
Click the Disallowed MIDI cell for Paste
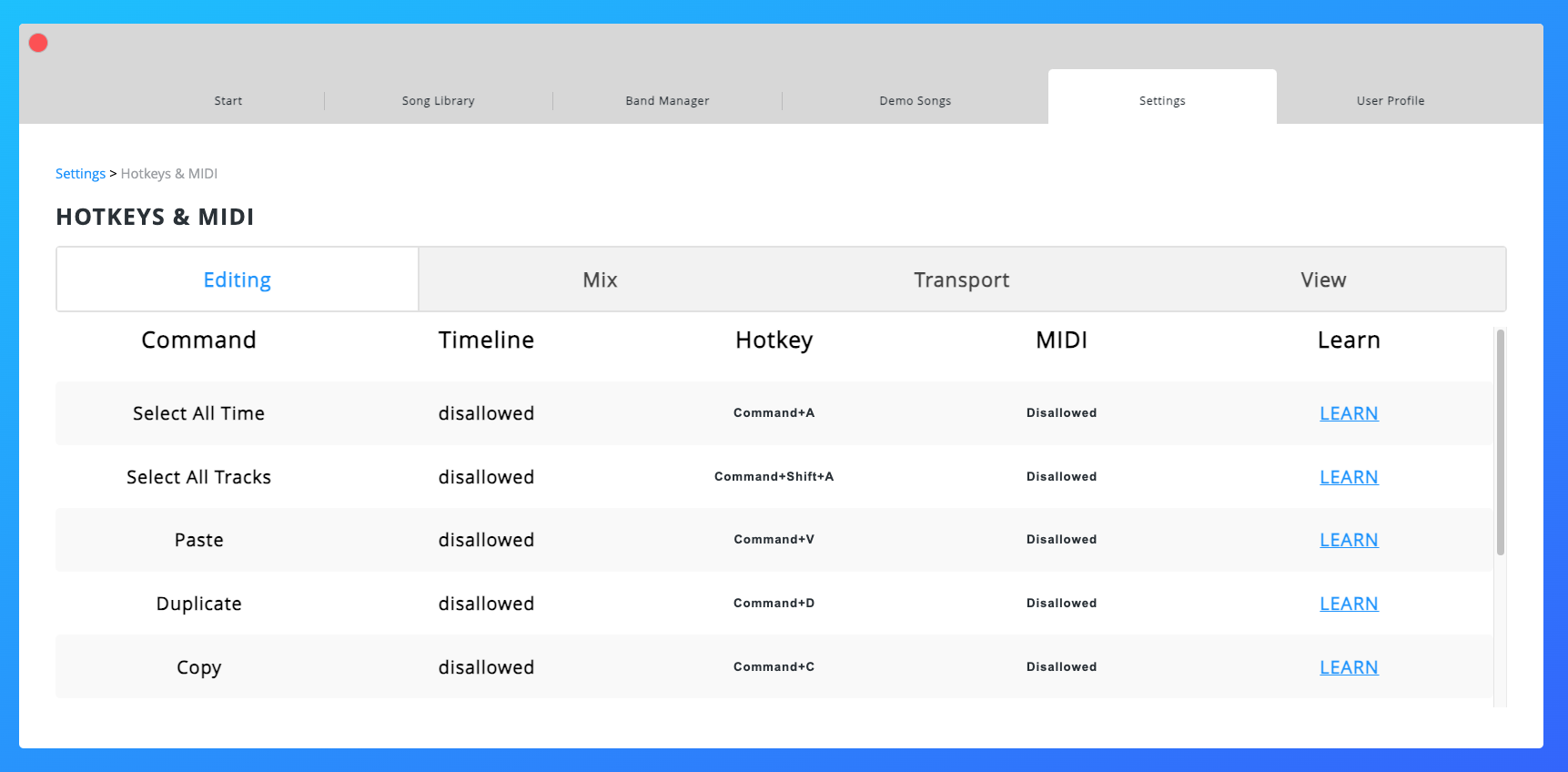(1061, 540)
